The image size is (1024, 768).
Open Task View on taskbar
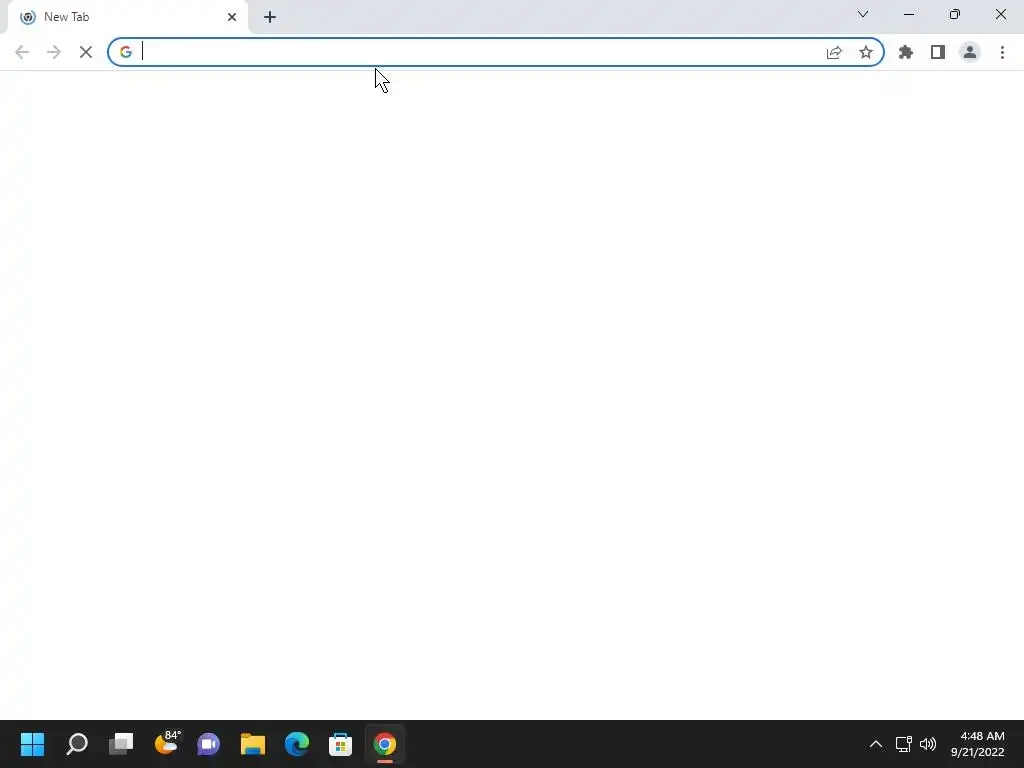click(121, 744)
